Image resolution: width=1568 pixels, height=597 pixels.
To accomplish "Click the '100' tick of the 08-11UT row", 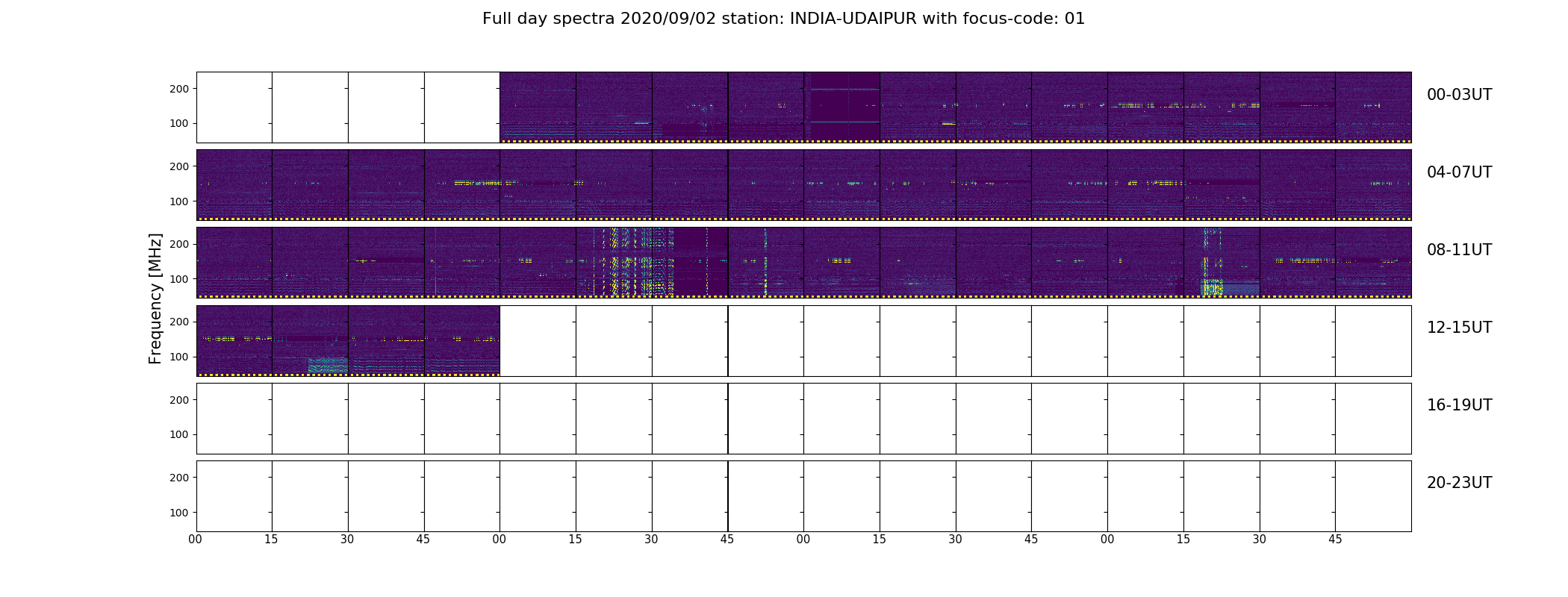I will point(179,279).
